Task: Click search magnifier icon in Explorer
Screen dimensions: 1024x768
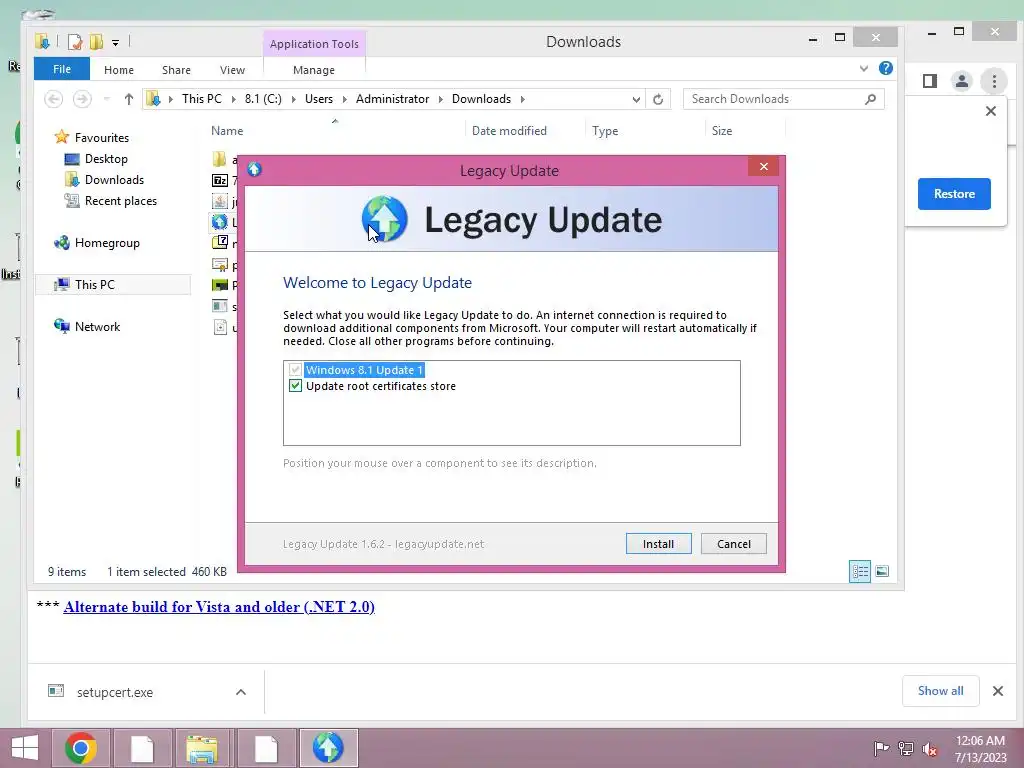Action: point(871,99)
